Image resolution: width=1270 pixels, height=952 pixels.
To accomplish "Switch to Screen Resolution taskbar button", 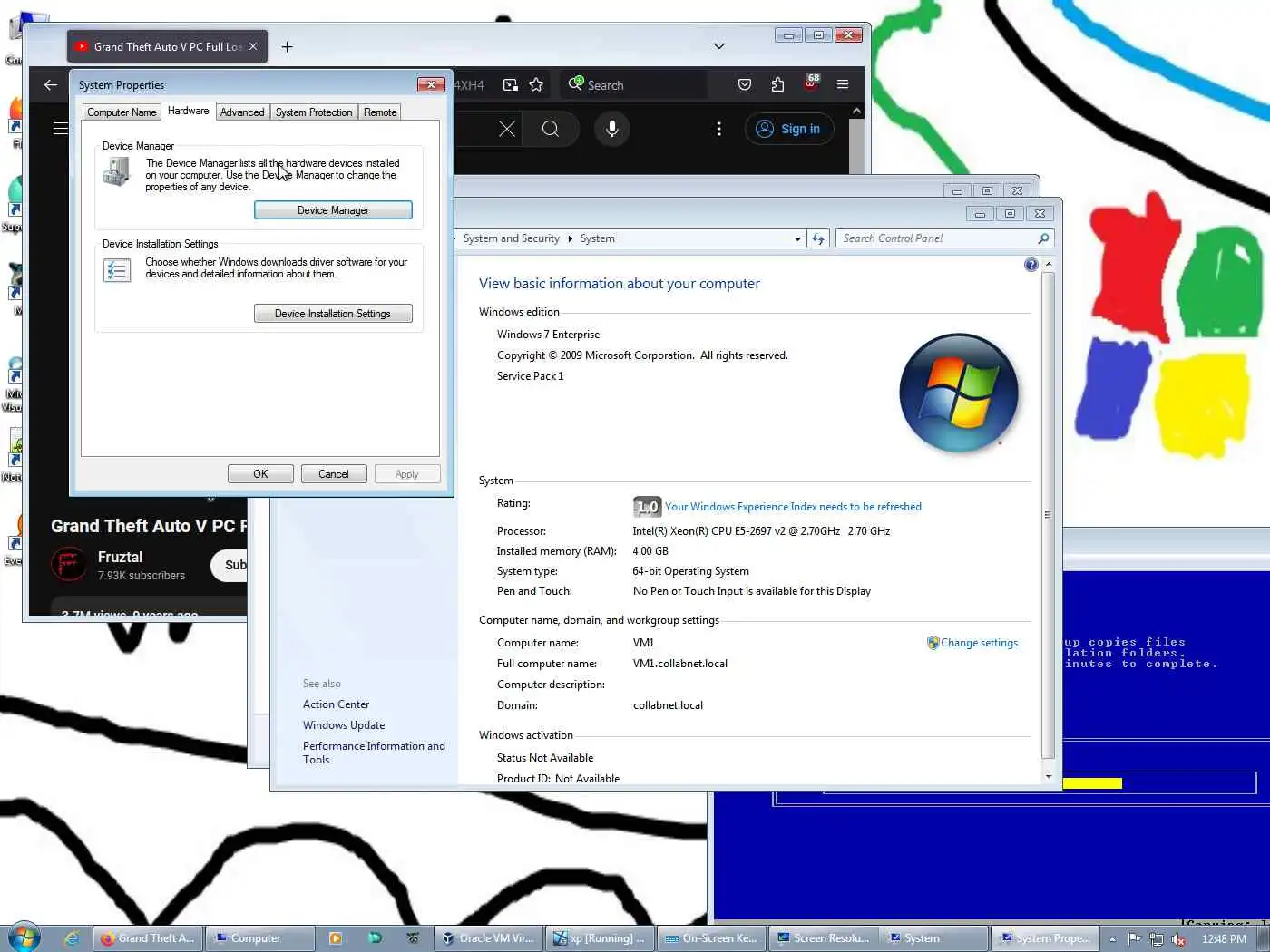I will coord(825,938).
